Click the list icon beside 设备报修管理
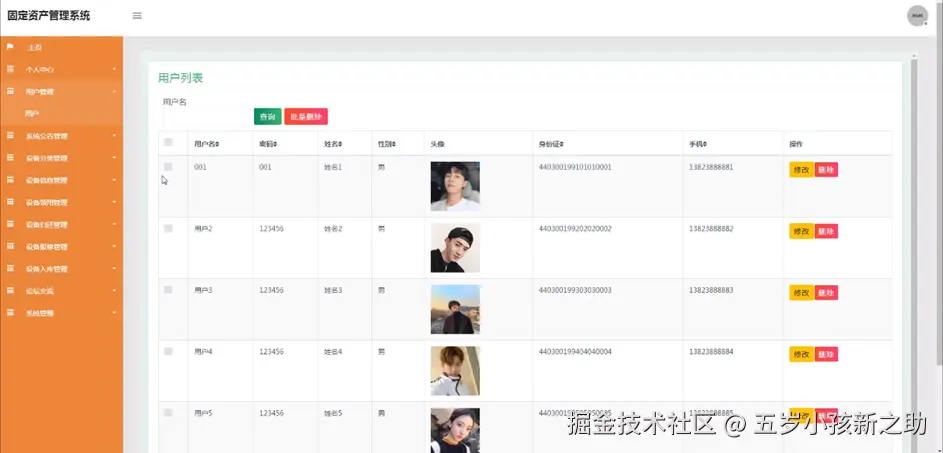943x453 pixels. pos(10,246)
